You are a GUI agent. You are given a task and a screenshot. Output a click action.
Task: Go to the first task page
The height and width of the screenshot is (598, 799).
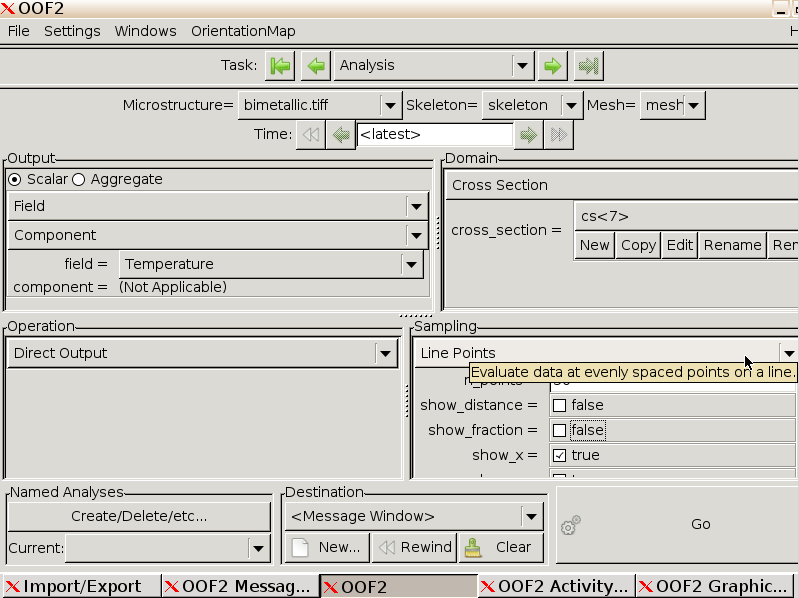[x=281, y=66]
